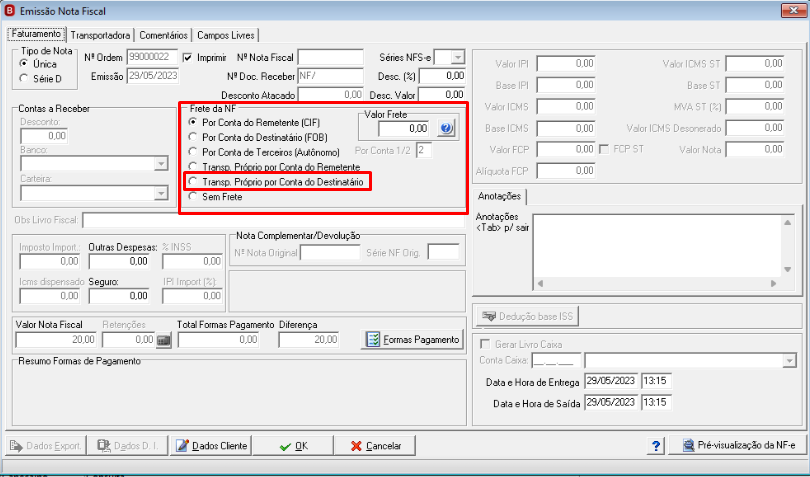Click the Nº Nota Fiscal input field

pos(331,57)
